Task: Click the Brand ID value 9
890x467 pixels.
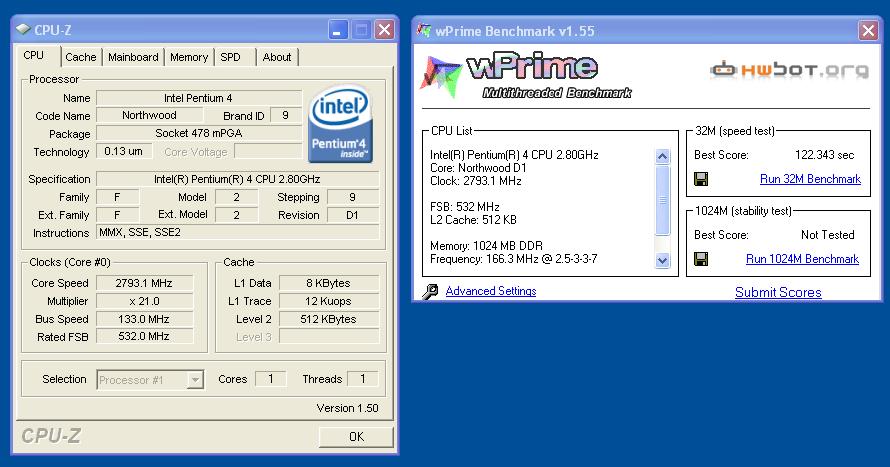Action: coord(286,115)
